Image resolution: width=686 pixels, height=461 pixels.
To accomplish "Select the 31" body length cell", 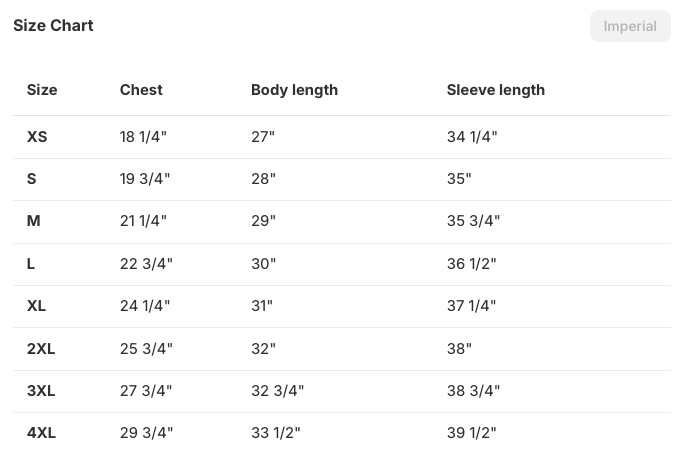I will (x=262, y=306).
